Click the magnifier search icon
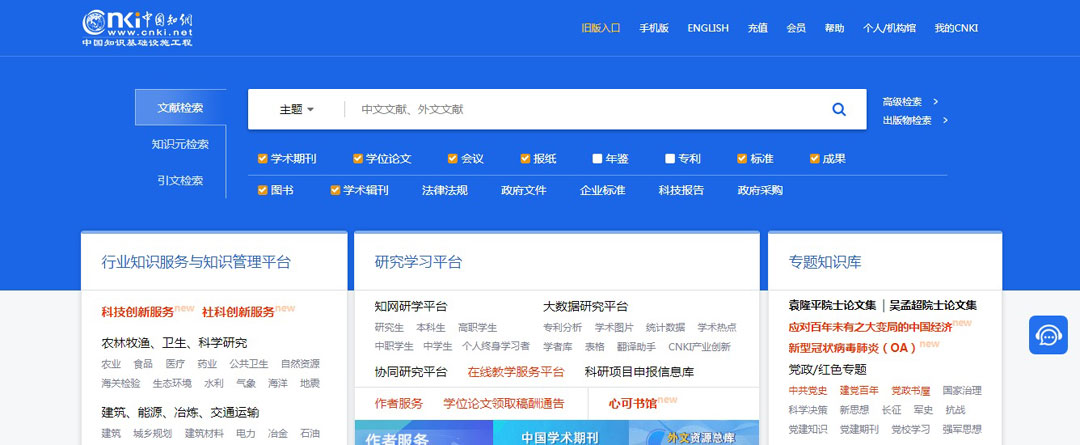Screen dimensions: 1080x445 [839, 109]
